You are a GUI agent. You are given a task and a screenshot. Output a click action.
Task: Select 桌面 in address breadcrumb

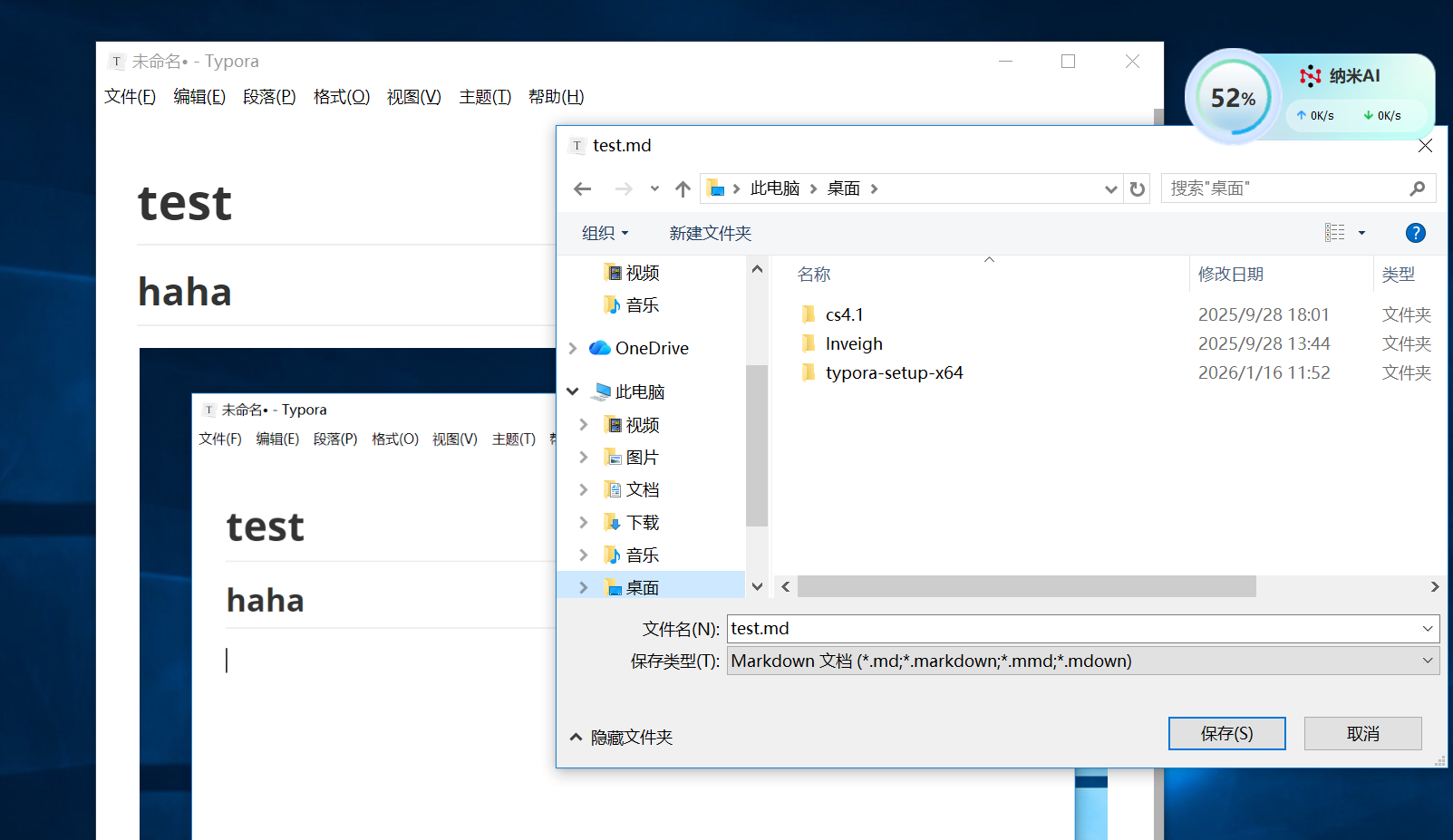point(844,188)
